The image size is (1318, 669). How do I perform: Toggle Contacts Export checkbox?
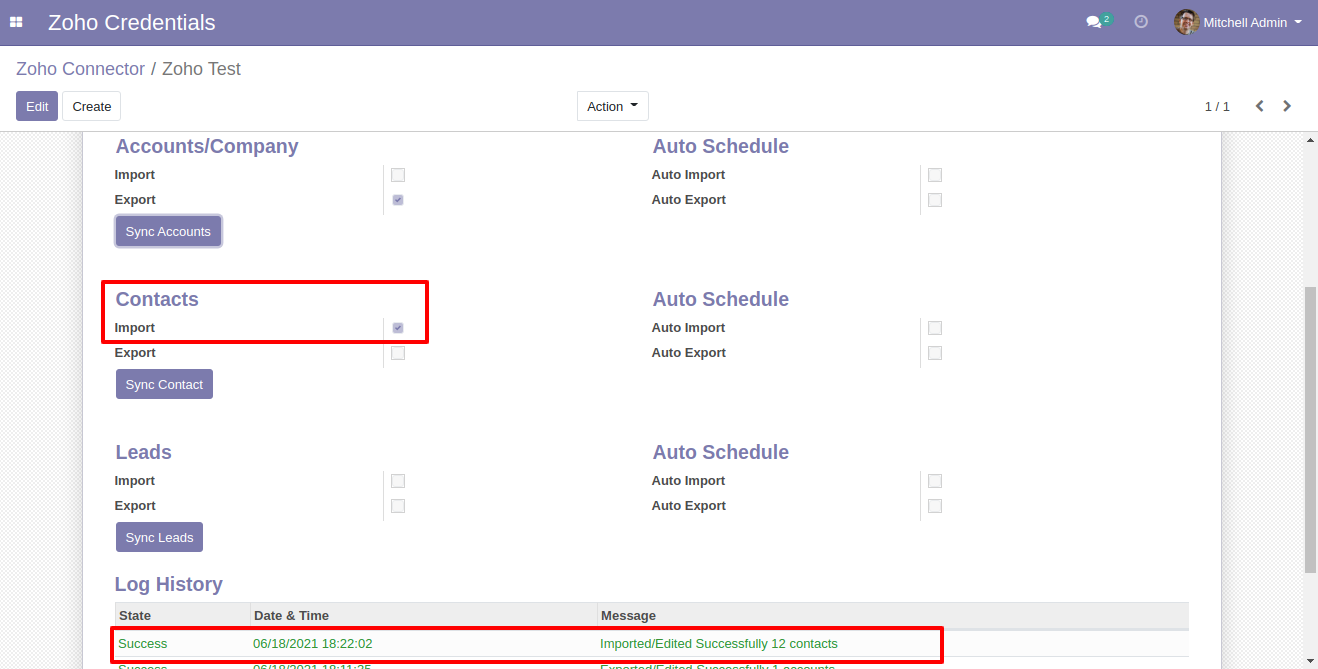398,353
